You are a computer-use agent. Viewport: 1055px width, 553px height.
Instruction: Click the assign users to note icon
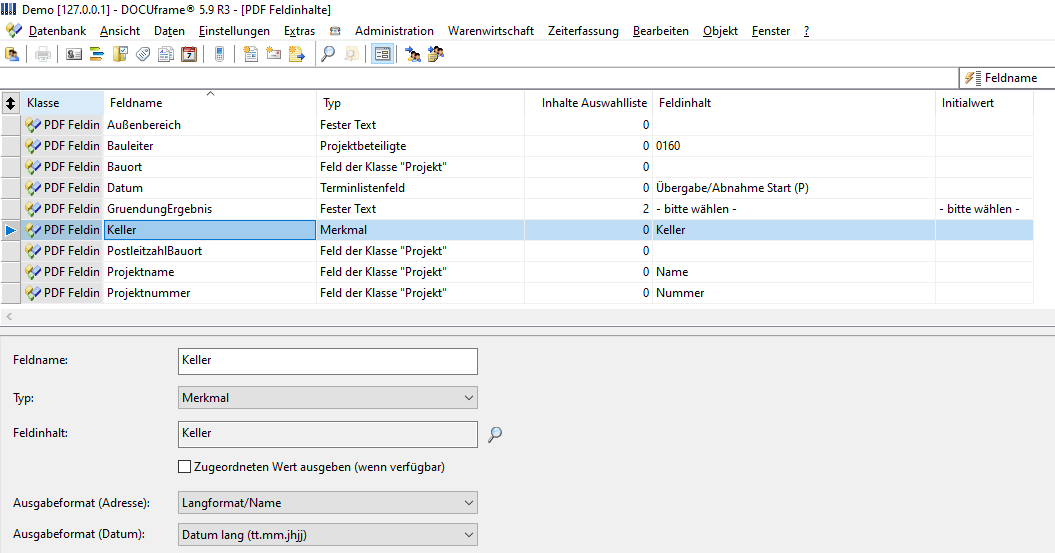pyautogui.click(x=436, y=54)
